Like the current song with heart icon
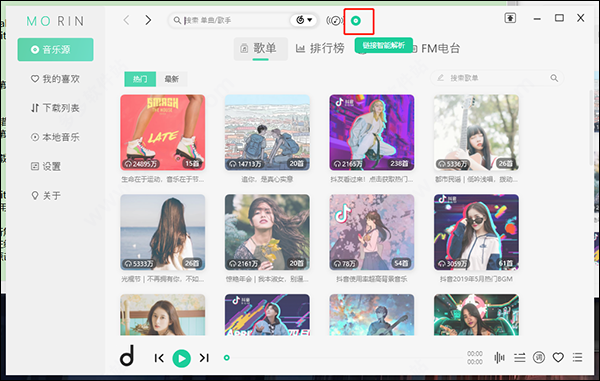 click(x=558, y=358)
